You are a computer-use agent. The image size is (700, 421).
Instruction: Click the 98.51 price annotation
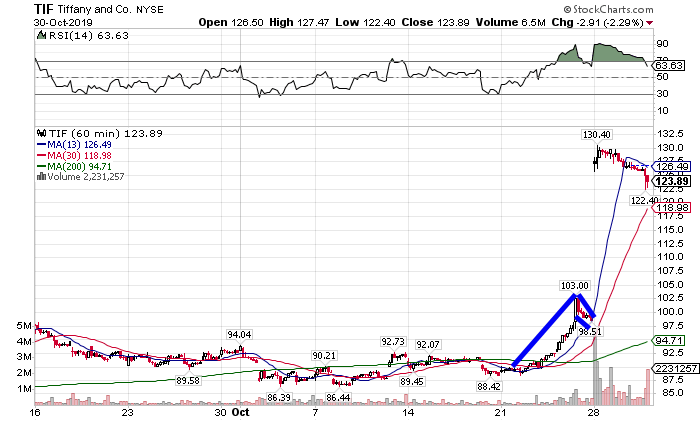pos(590,332)
